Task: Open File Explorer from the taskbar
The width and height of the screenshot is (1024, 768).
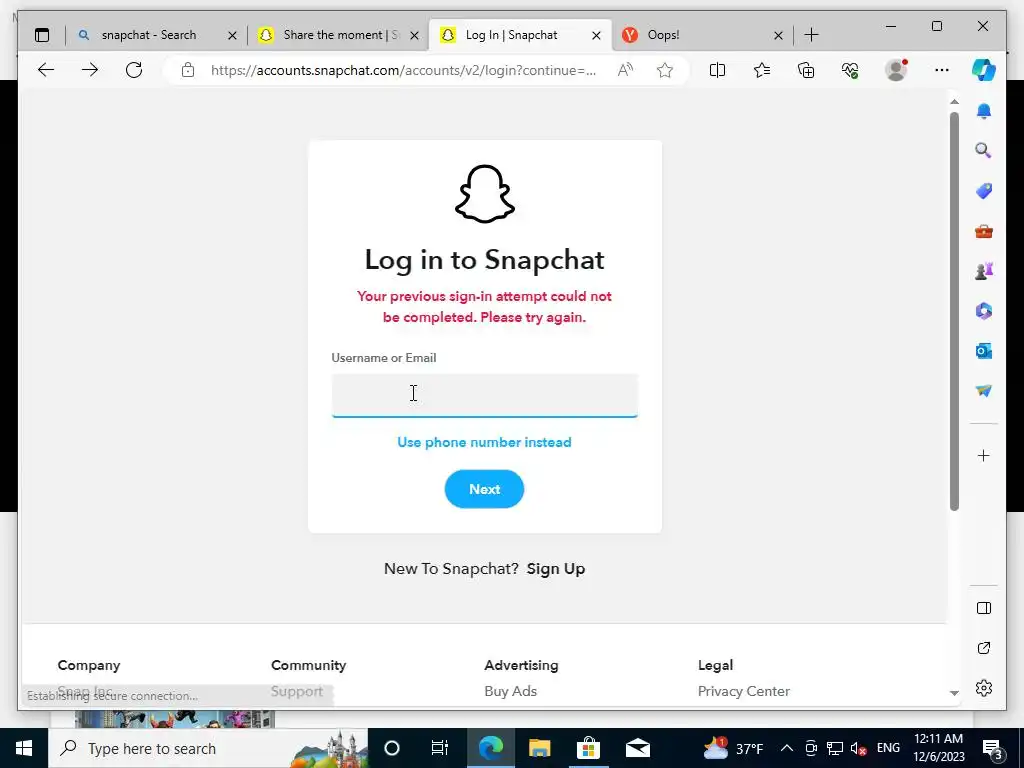Action: (539, 748)
